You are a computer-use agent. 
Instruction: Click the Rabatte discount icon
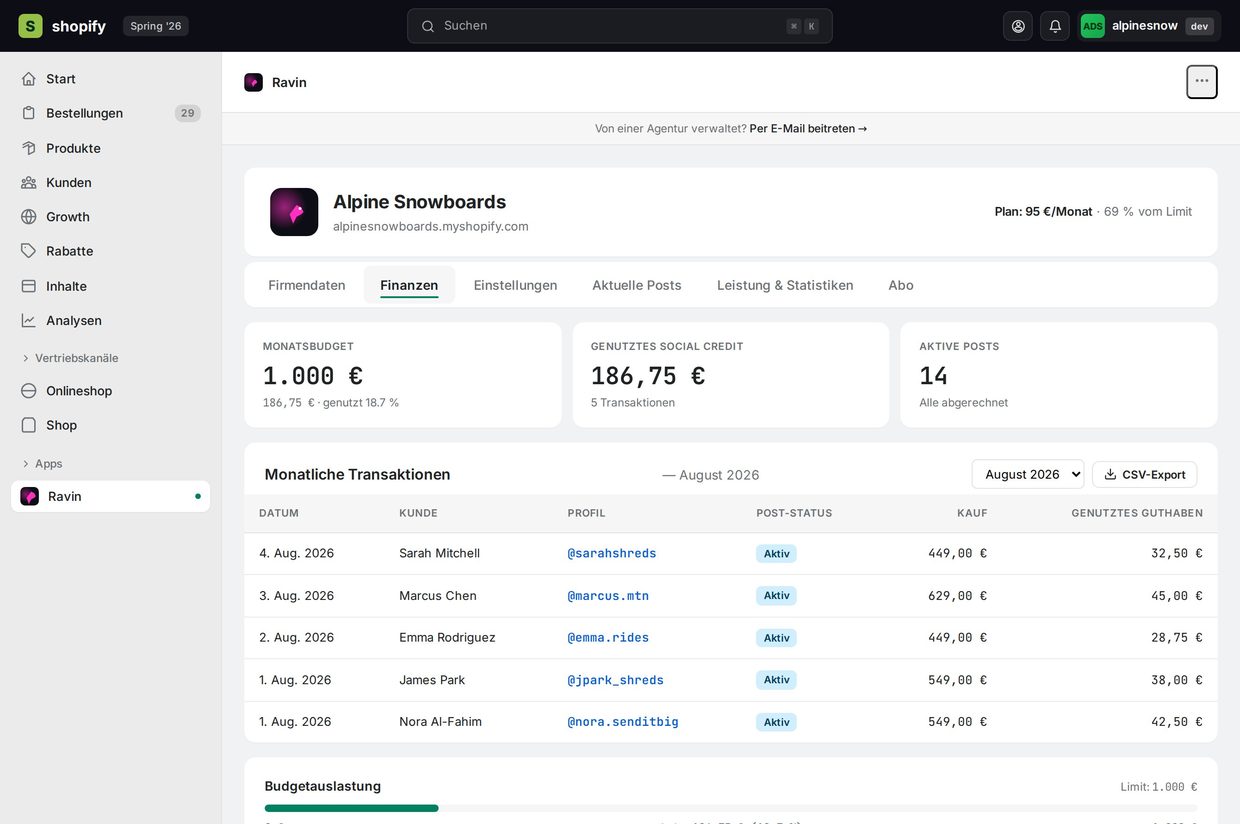[x=29, y=251]
